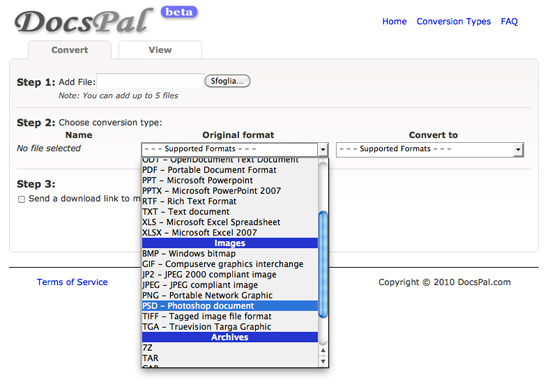This screenshot has height=389, width=550.
Task: Enable the send download link checkbox
Action: click(x=21, y=199)
